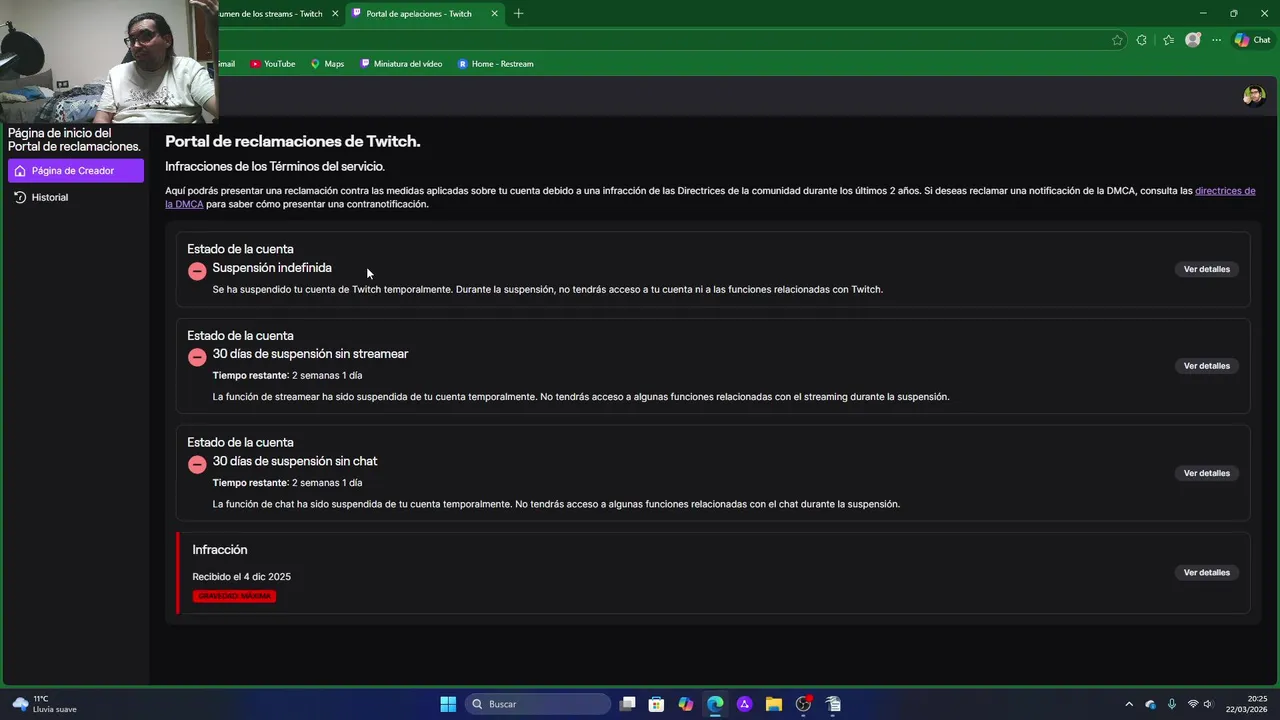
Task: Click the Microsoft Edge taskbar icon
Action: tap(715, 704)
